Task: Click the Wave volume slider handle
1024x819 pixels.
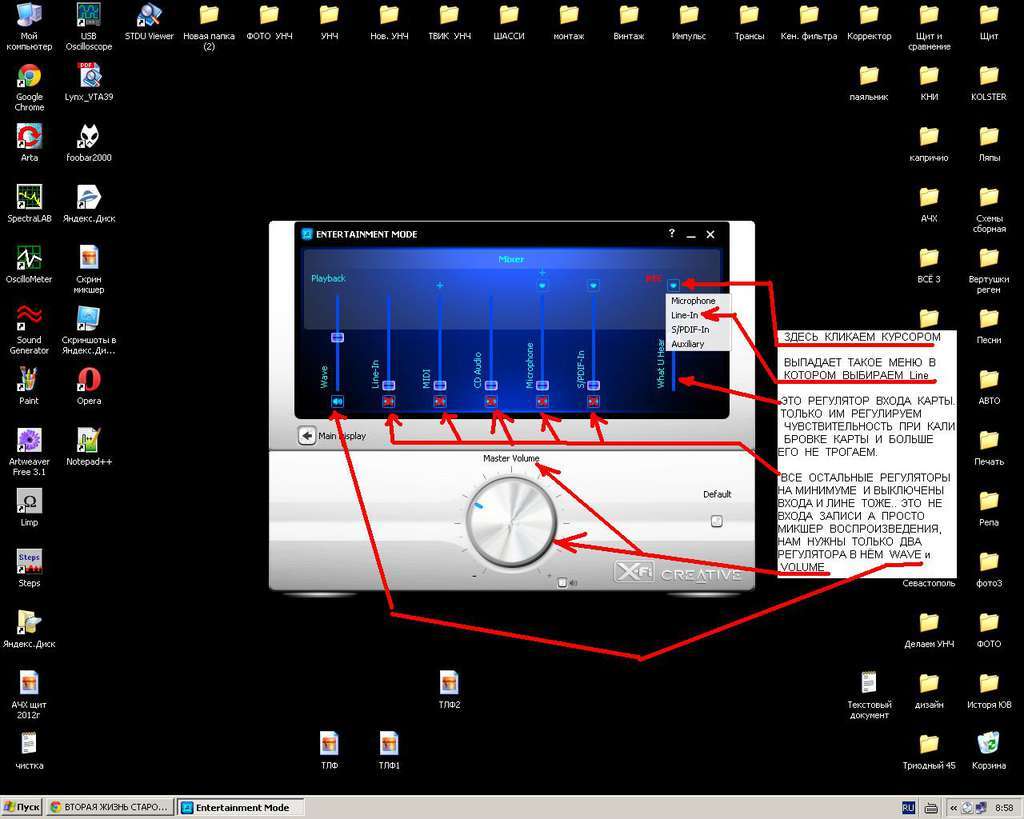Action: tap(337, 337)
